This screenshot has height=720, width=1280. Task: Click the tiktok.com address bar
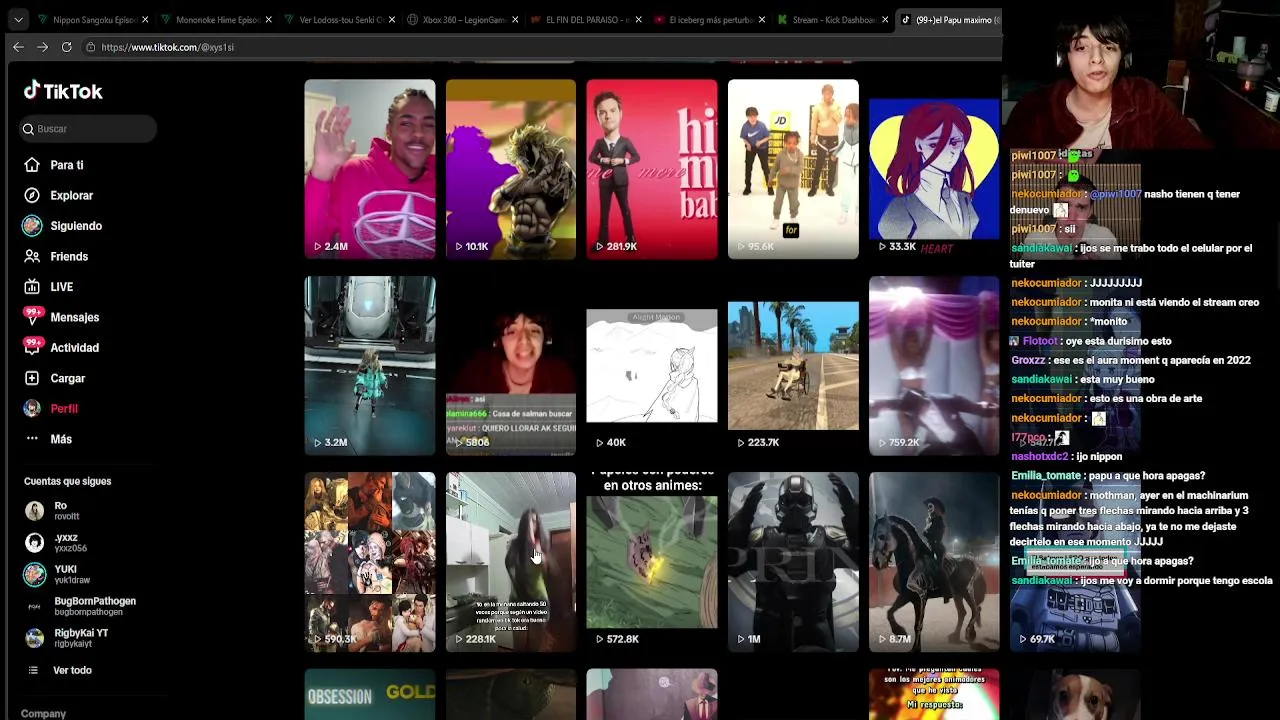(x=540, y=47)
